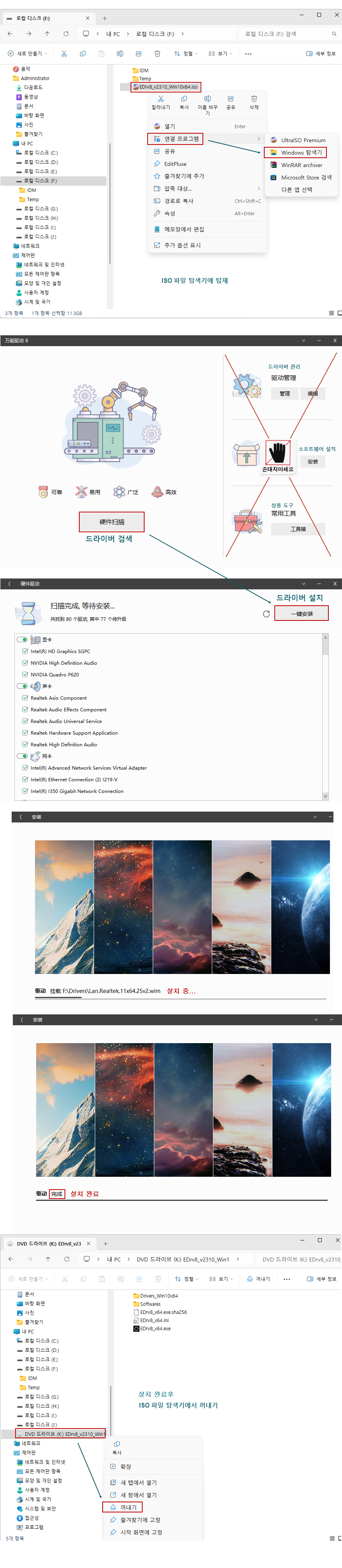Click the 广泛 gear icon
342x1568 pixels.
(x=119, y=492)
